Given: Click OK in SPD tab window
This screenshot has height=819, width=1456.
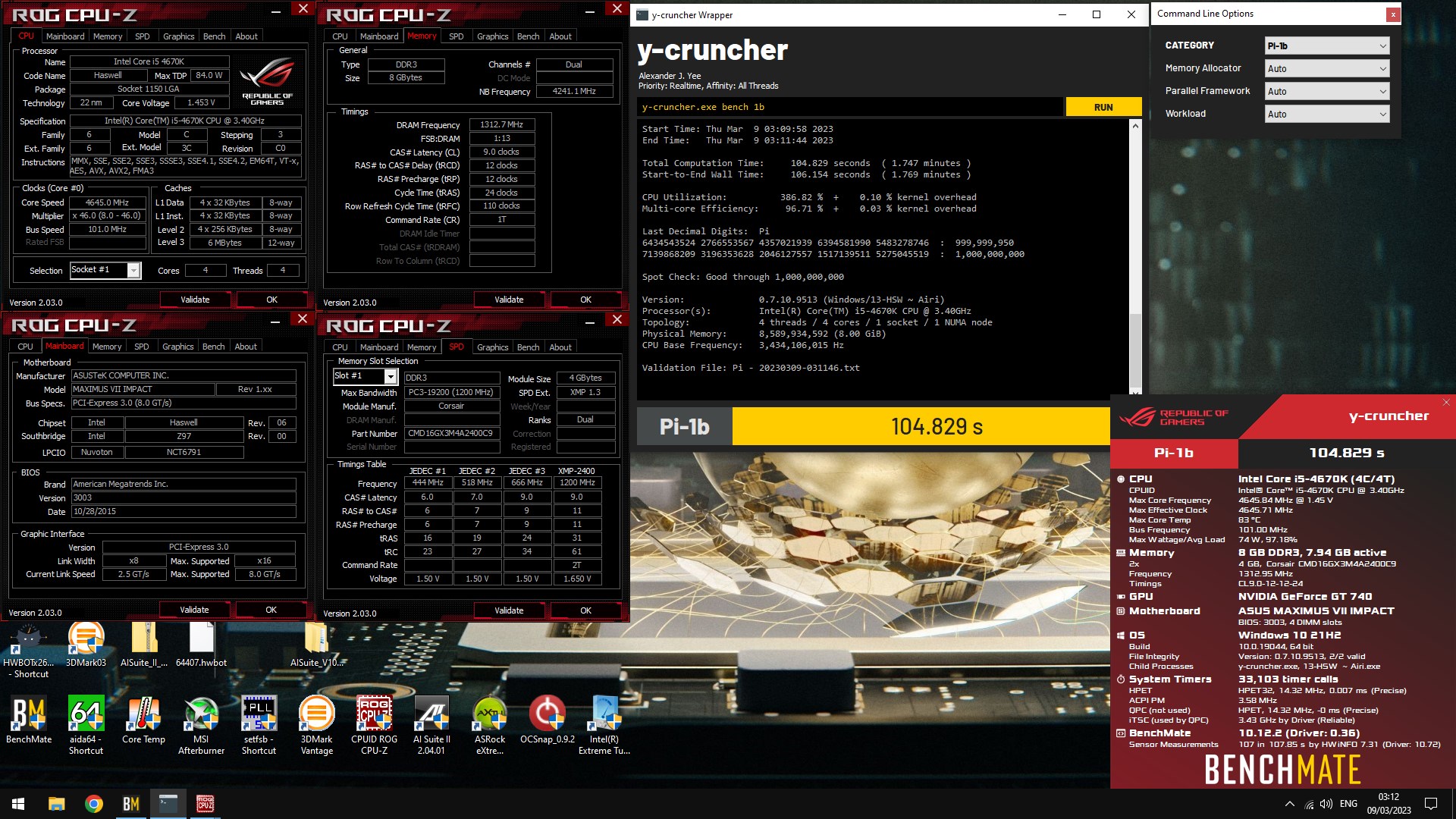Looking at the screenshot, I should pyautogui.click(x=585, y=610).
